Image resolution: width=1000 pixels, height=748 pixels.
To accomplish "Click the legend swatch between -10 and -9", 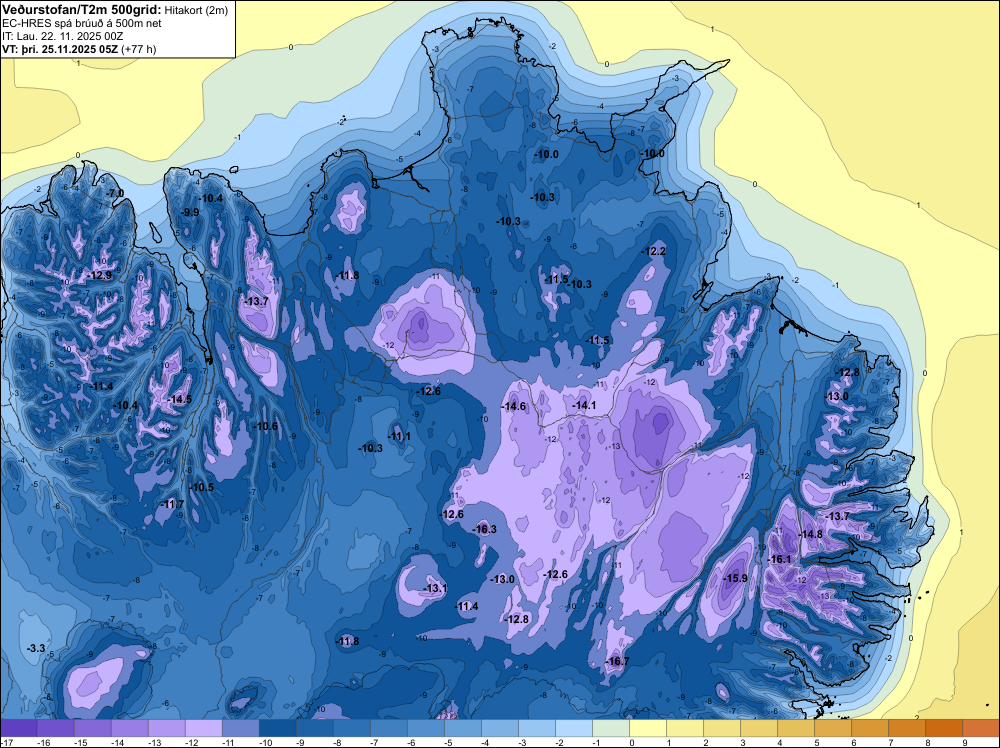I will click(277, 728).
